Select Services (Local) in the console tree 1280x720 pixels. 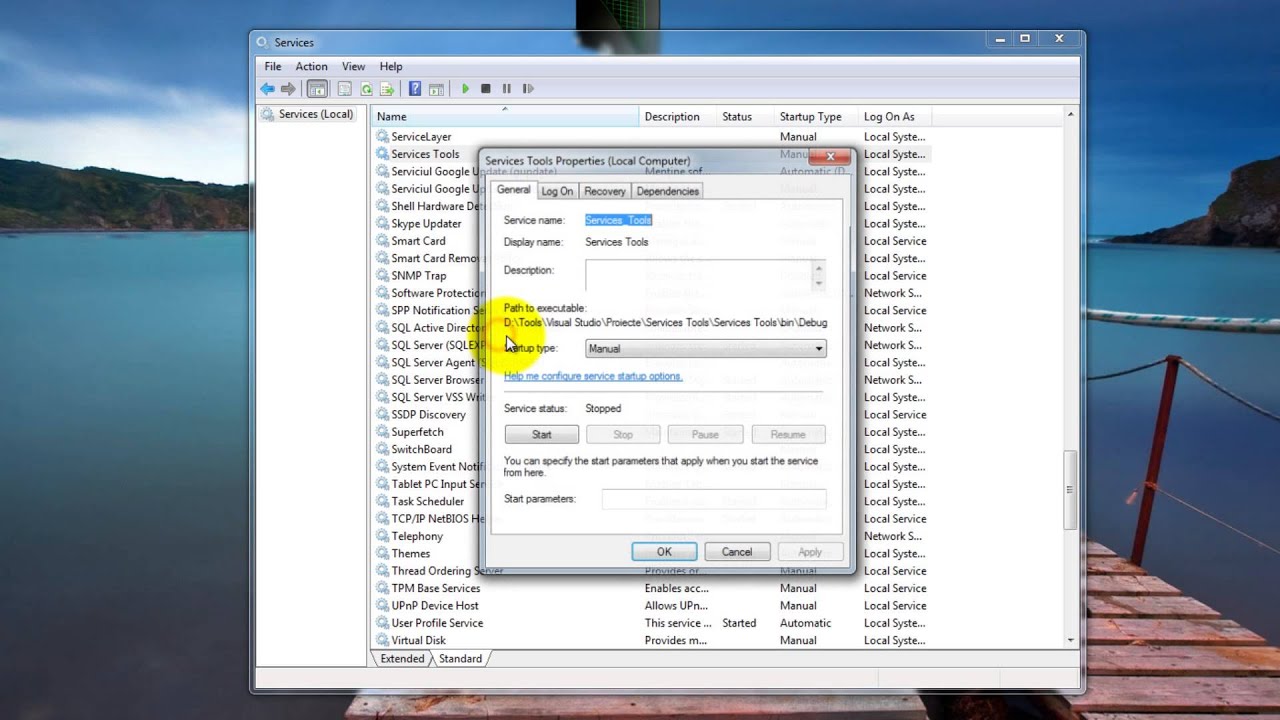click(315, 114)
